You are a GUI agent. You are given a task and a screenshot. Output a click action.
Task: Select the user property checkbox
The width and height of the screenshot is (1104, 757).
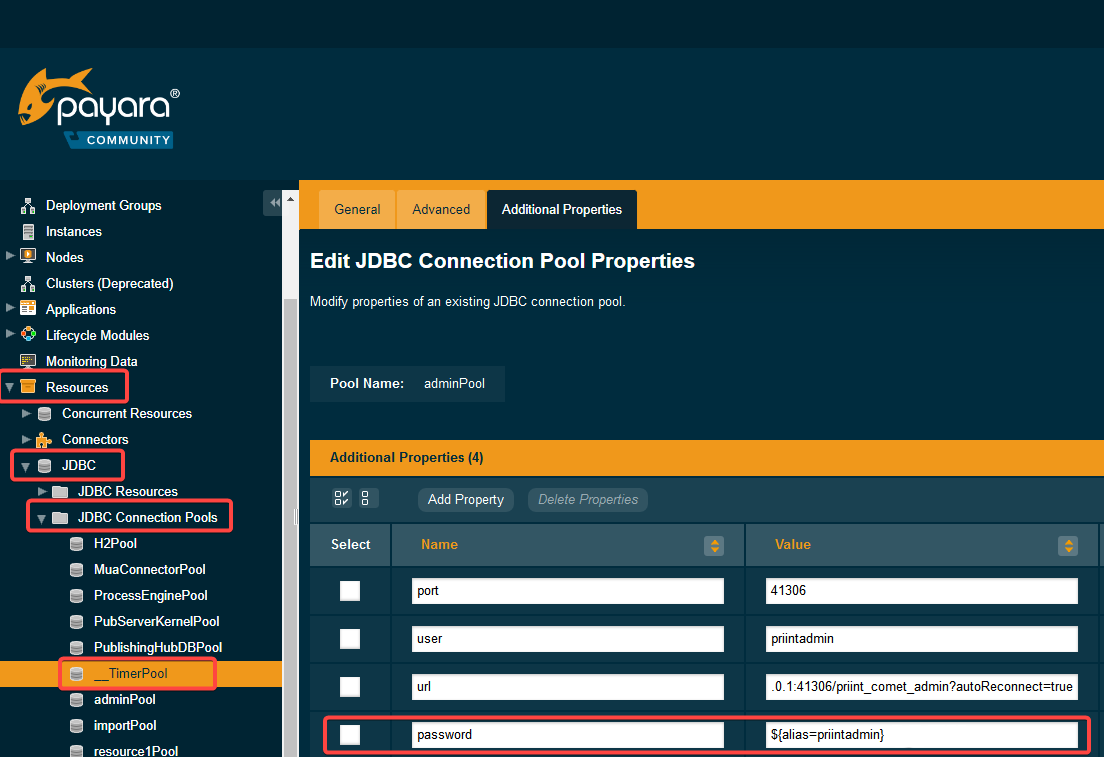[x=350, y=639]
